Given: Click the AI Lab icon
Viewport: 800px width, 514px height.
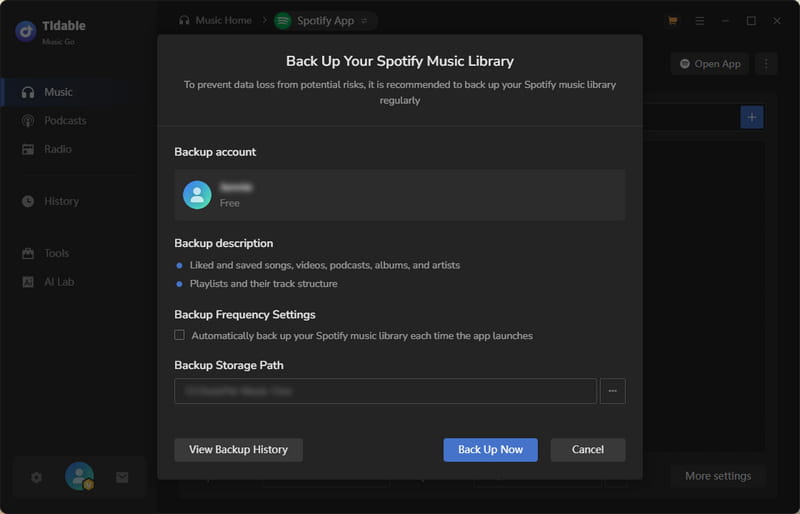Looking at the screenshot, I should pos(28,282).
